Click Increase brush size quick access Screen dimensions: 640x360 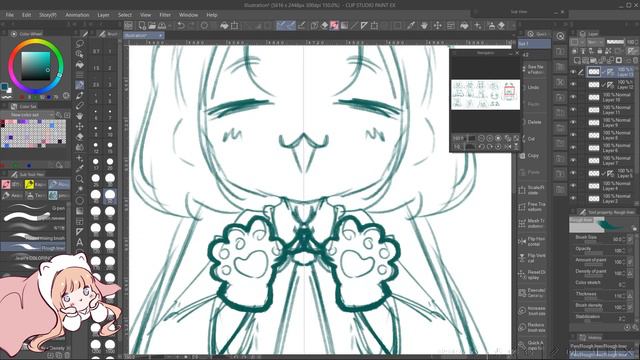(x=533, y=311)
